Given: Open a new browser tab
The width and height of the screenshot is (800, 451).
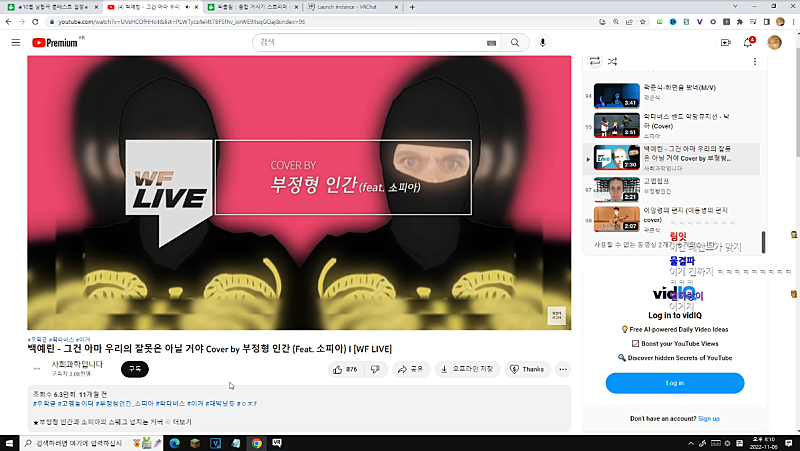Looking at the screenshot, I should point(412,7).
